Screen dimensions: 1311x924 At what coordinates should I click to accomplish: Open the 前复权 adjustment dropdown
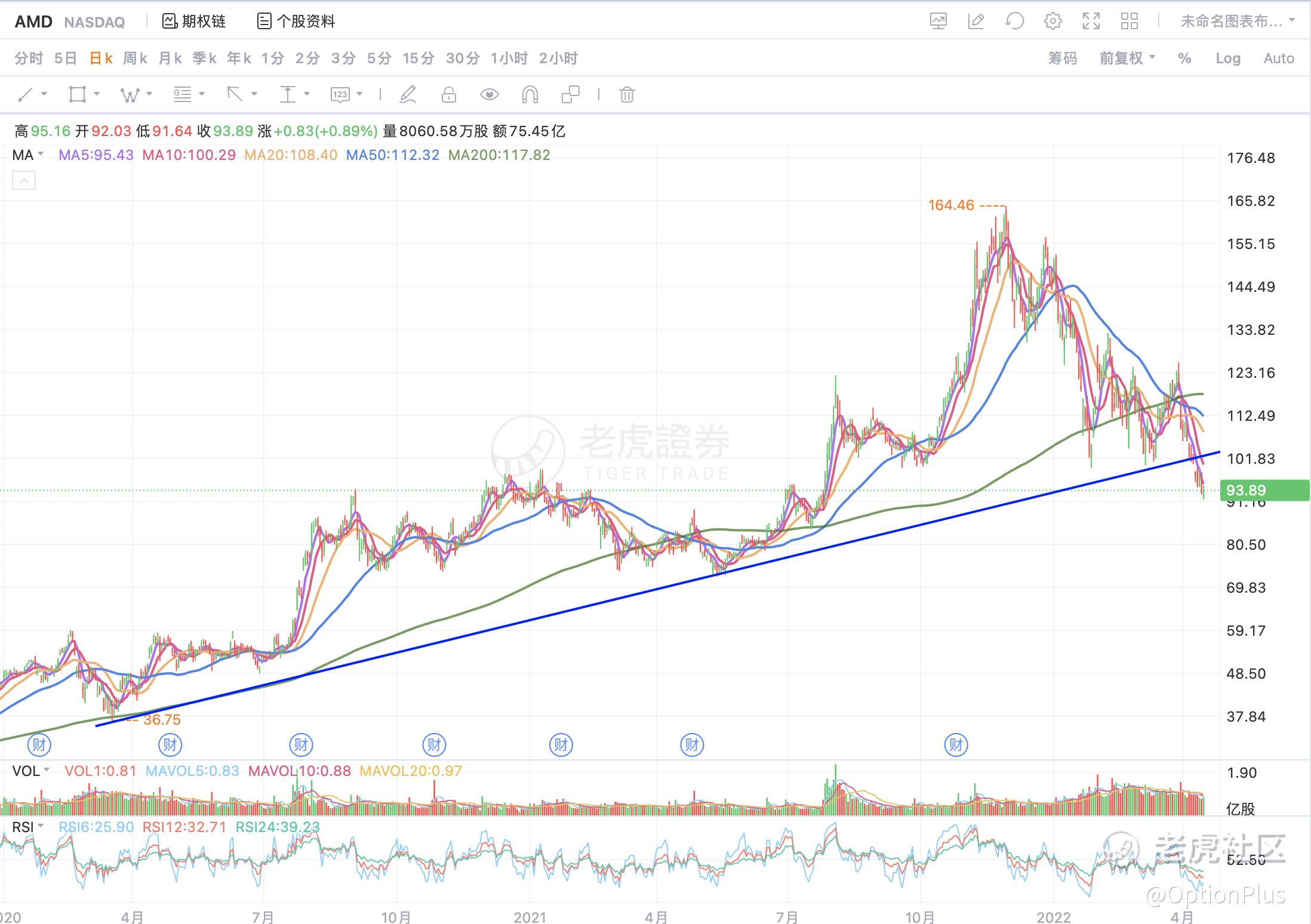pyautogui.click(x=1128, y=58)
